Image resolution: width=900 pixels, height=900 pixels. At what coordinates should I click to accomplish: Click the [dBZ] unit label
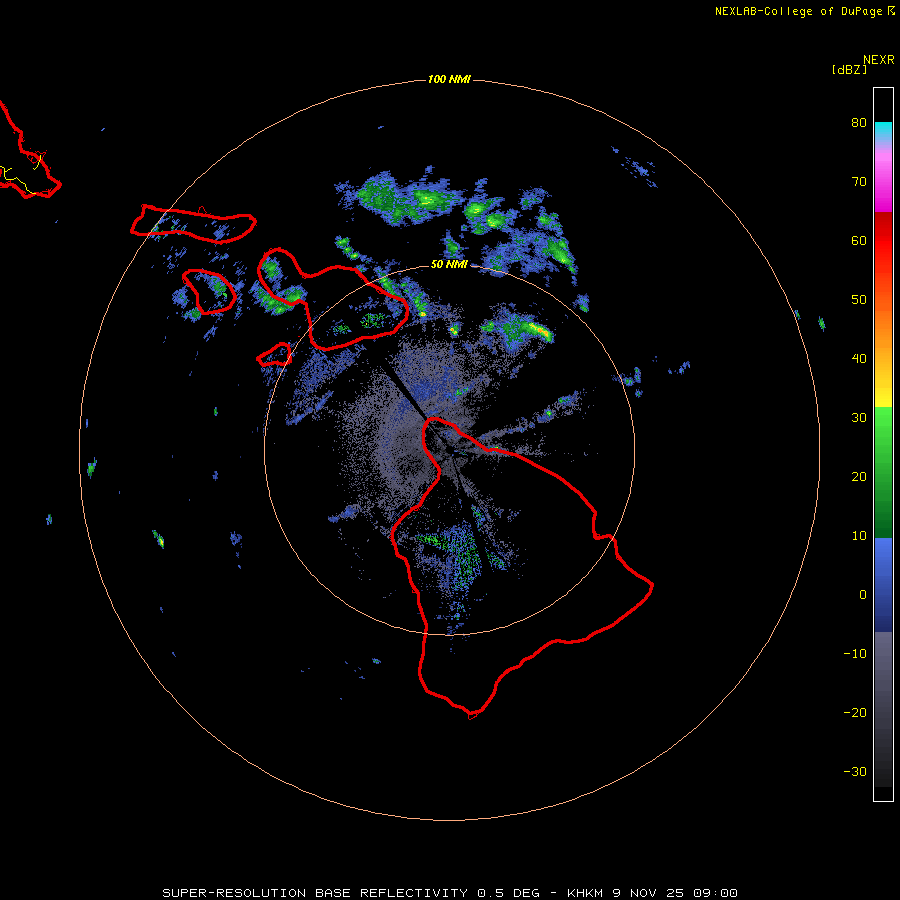pos(849,69)
